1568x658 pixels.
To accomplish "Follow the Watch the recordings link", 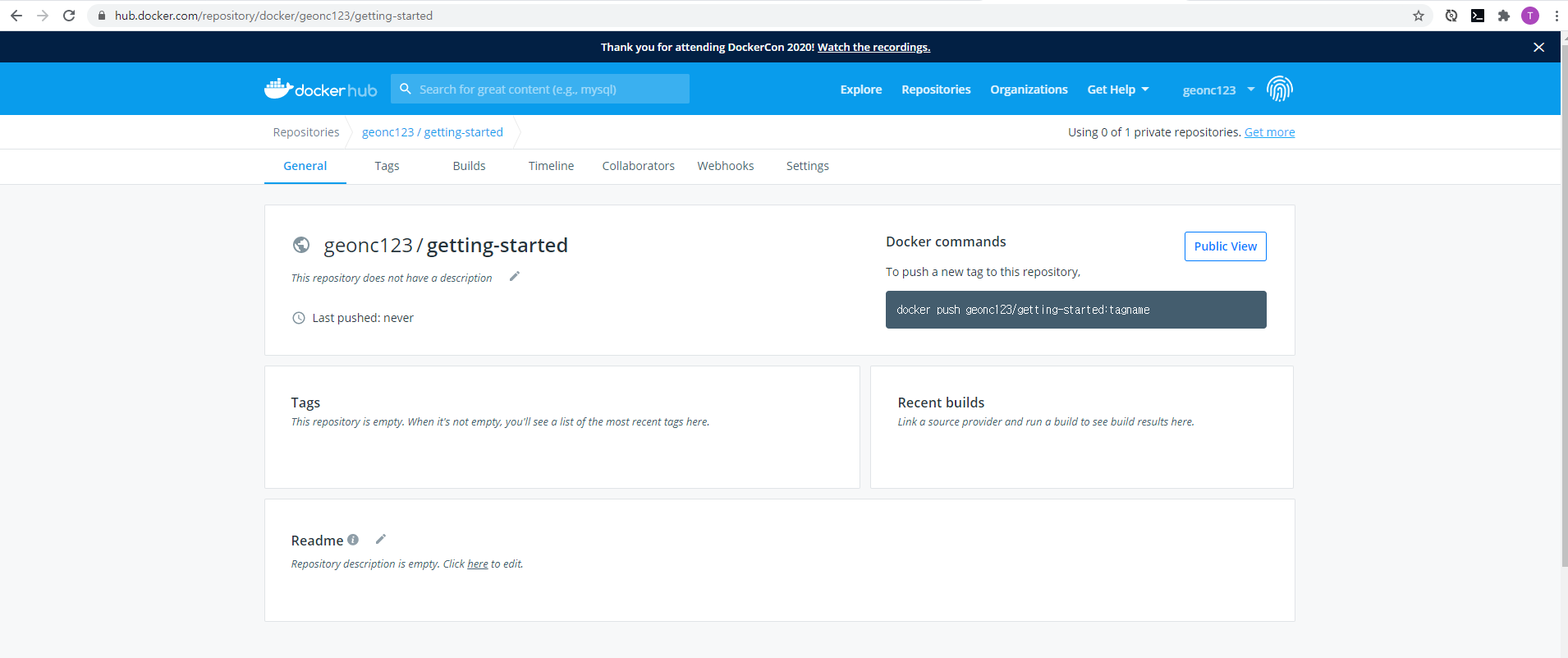I will pos(873,47).
